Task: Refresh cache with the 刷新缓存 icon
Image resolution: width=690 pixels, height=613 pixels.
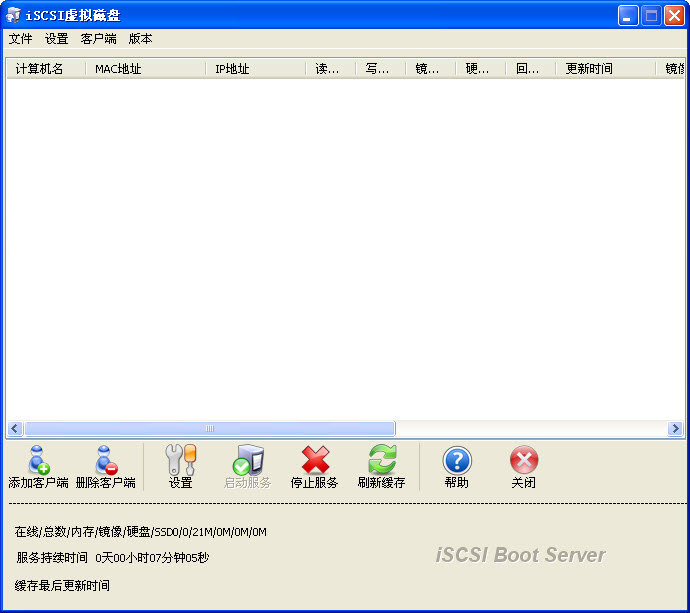Action: pos(381,466)
